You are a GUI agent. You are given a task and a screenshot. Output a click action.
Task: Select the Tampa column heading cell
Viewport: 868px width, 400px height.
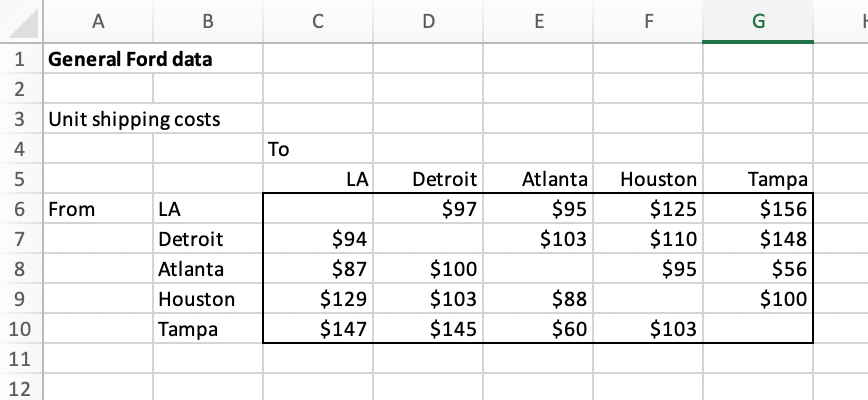coord(758,179)
